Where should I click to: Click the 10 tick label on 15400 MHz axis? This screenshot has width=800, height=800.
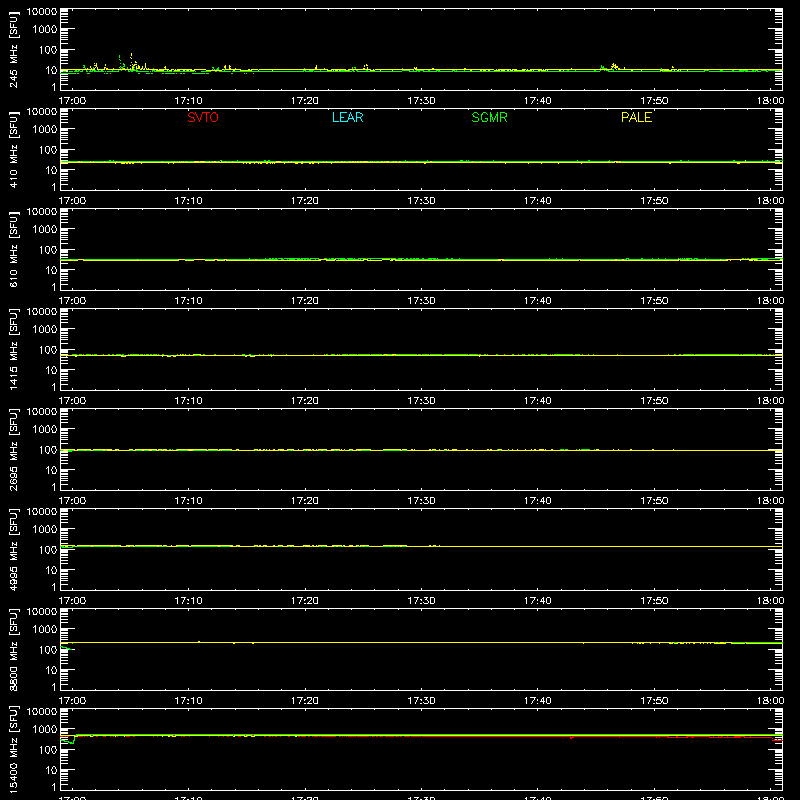click(51, 770)
